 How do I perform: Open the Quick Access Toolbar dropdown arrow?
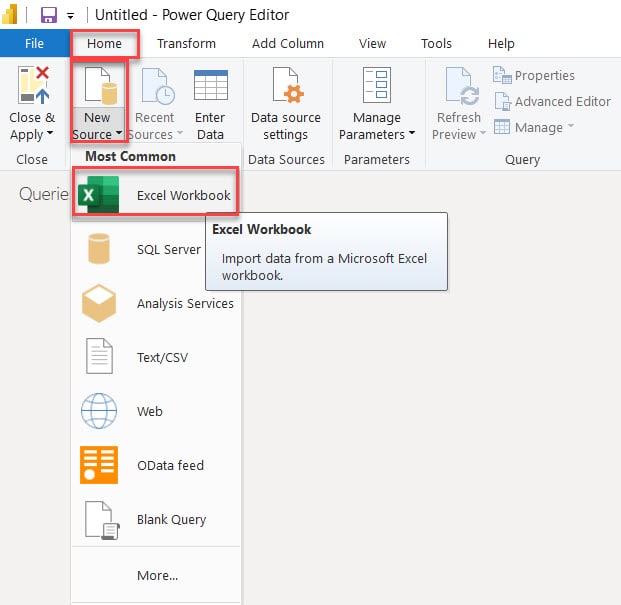70,16
